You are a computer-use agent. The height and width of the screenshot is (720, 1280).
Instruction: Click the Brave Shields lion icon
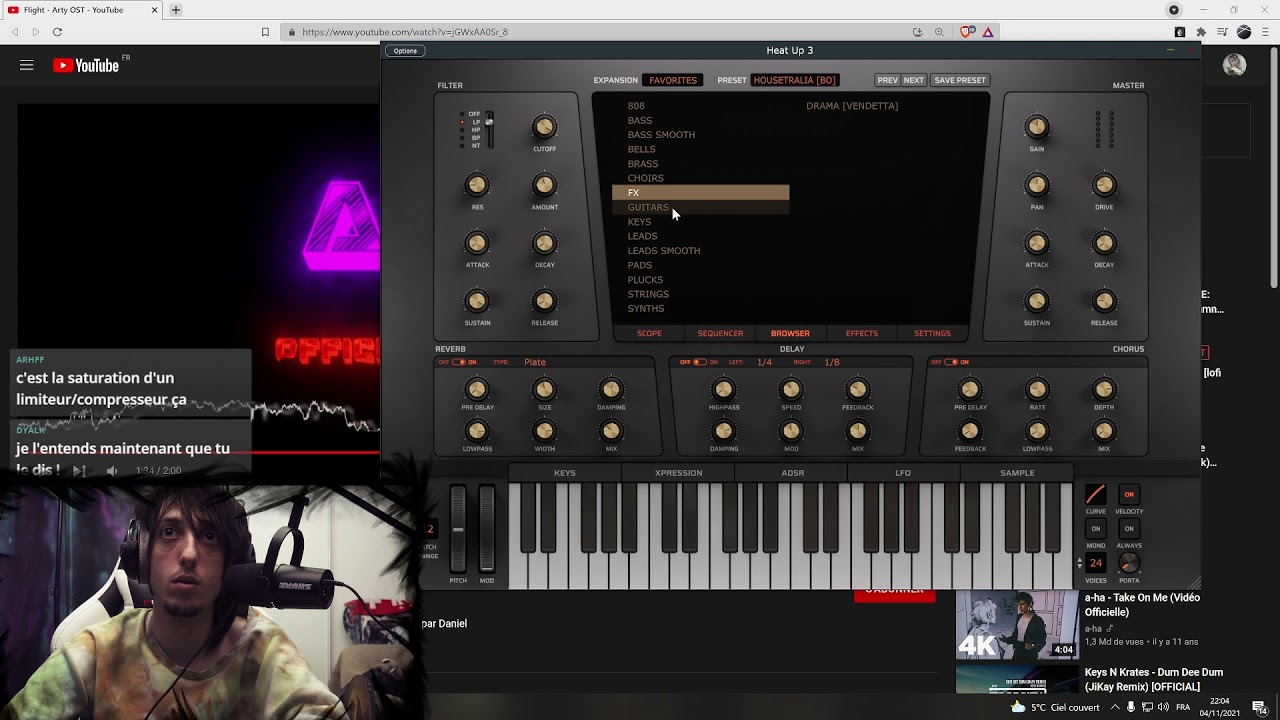click(x=966, y=32)
